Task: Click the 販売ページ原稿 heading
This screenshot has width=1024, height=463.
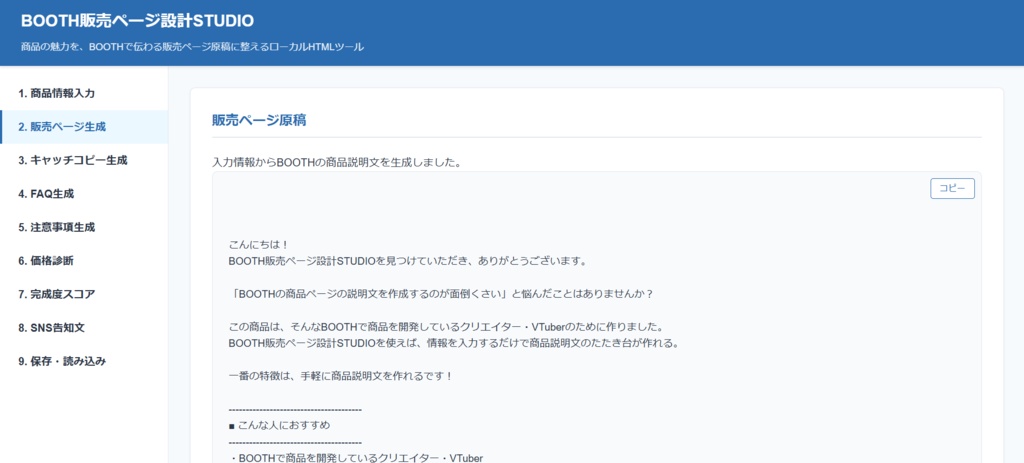Action: tap(259, 120)
